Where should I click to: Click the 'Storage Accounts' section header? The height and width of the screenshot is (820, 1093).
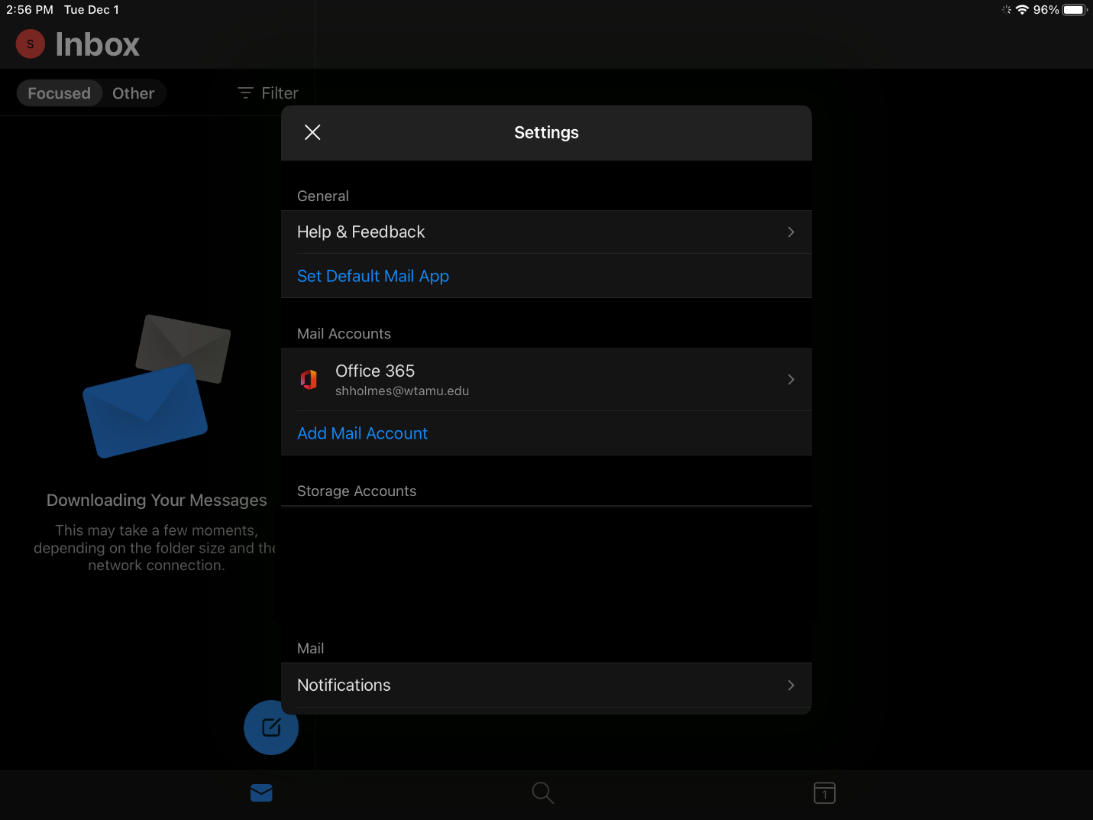(x=356, y=491)
